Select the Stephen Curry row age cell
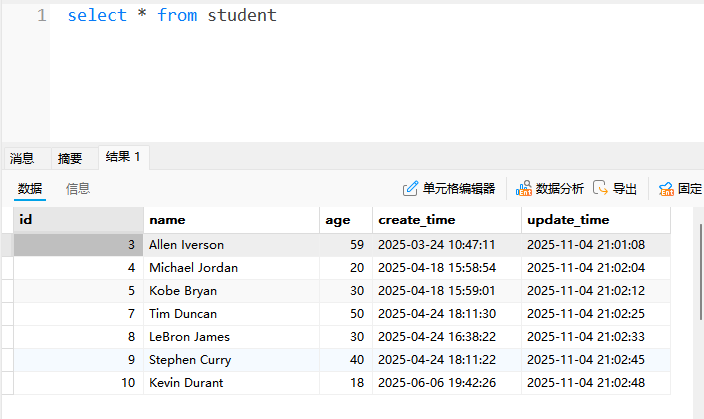Viewport: 704px width, 419px height. pos(345,360)
